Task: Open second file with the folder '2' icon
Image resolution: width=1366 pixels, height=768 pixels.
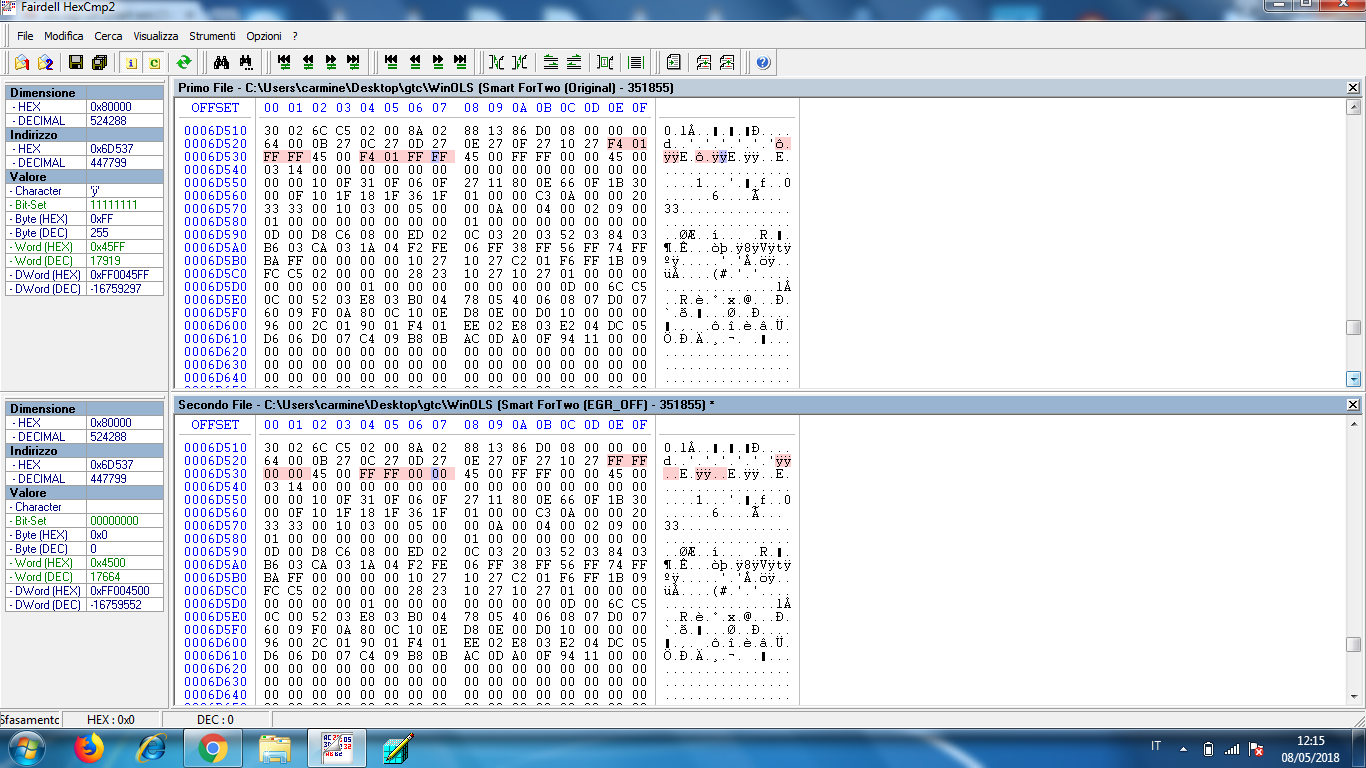Action: 45,62
